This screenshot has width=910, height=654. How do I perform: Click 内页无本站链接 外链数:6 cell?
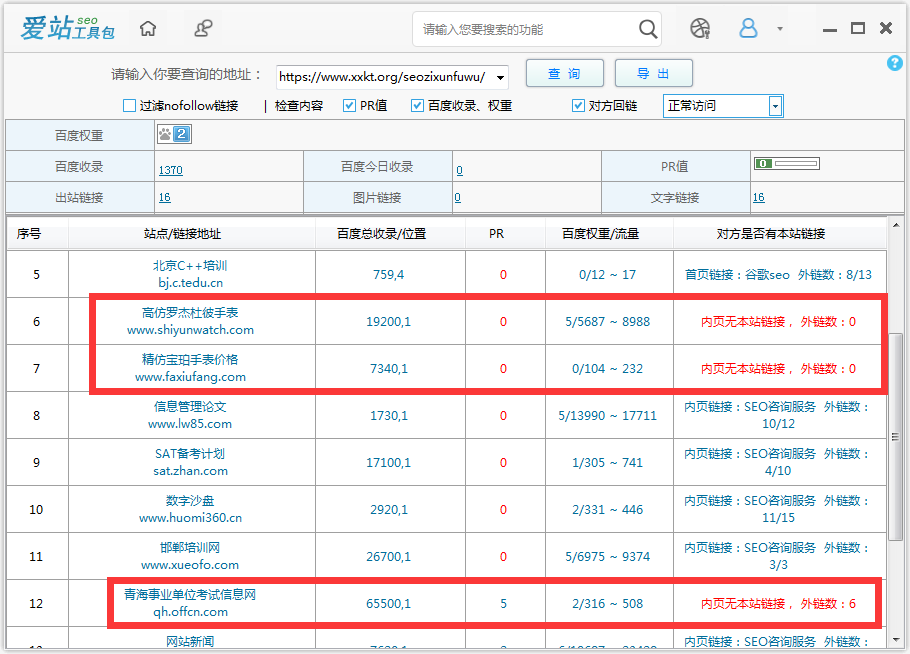[778, 604]
